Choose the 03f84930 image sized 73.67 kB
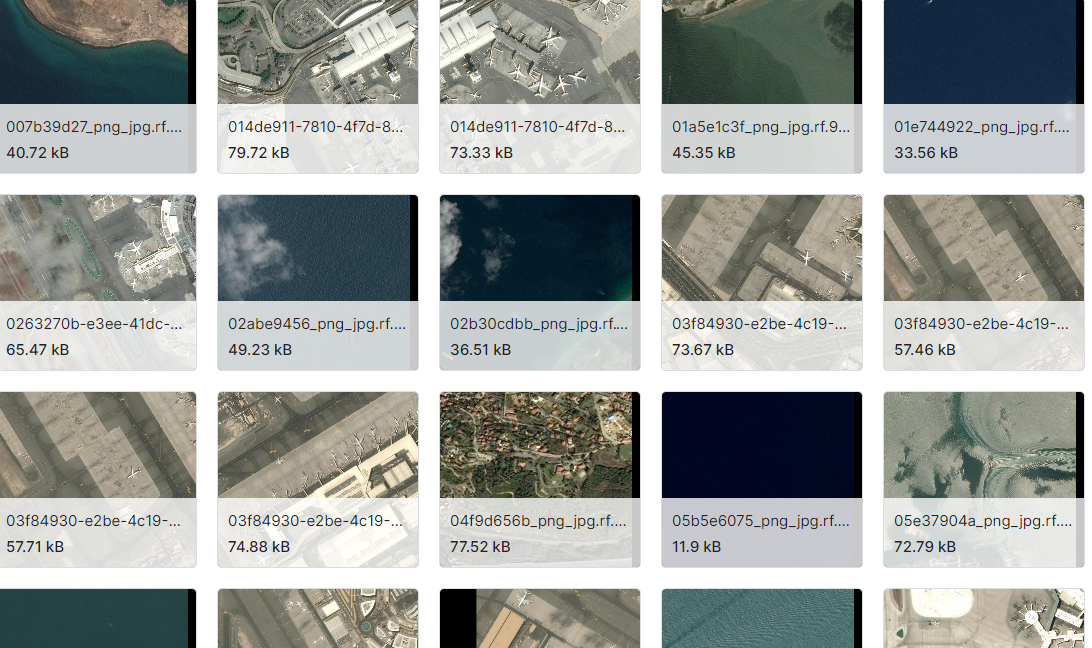The width and height of the screenshot is (1092, 648). click(x=761, y=248)
